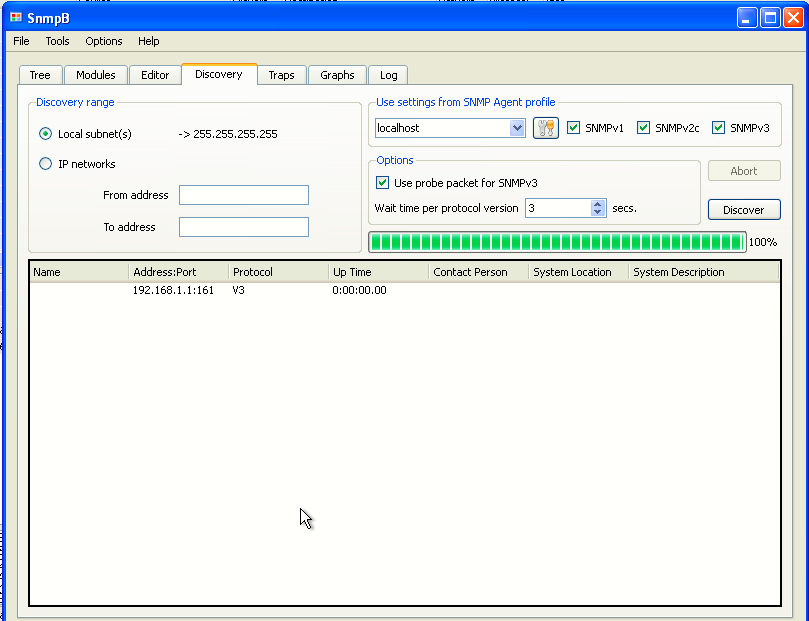The height and width of the screenshot is (621, 809).
Task: Select the 192.168.1.1:161 result row
Action: [x=404, y=290]
